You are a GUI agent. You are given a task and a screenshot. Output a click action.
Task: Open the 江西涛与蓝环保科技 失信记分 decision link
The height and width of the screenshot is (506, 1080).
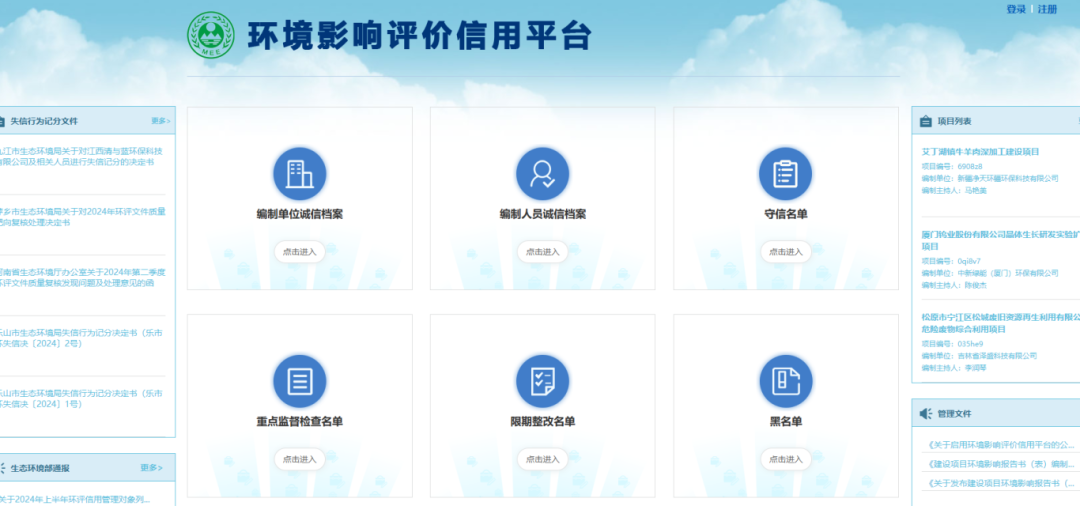coord(81,157)
